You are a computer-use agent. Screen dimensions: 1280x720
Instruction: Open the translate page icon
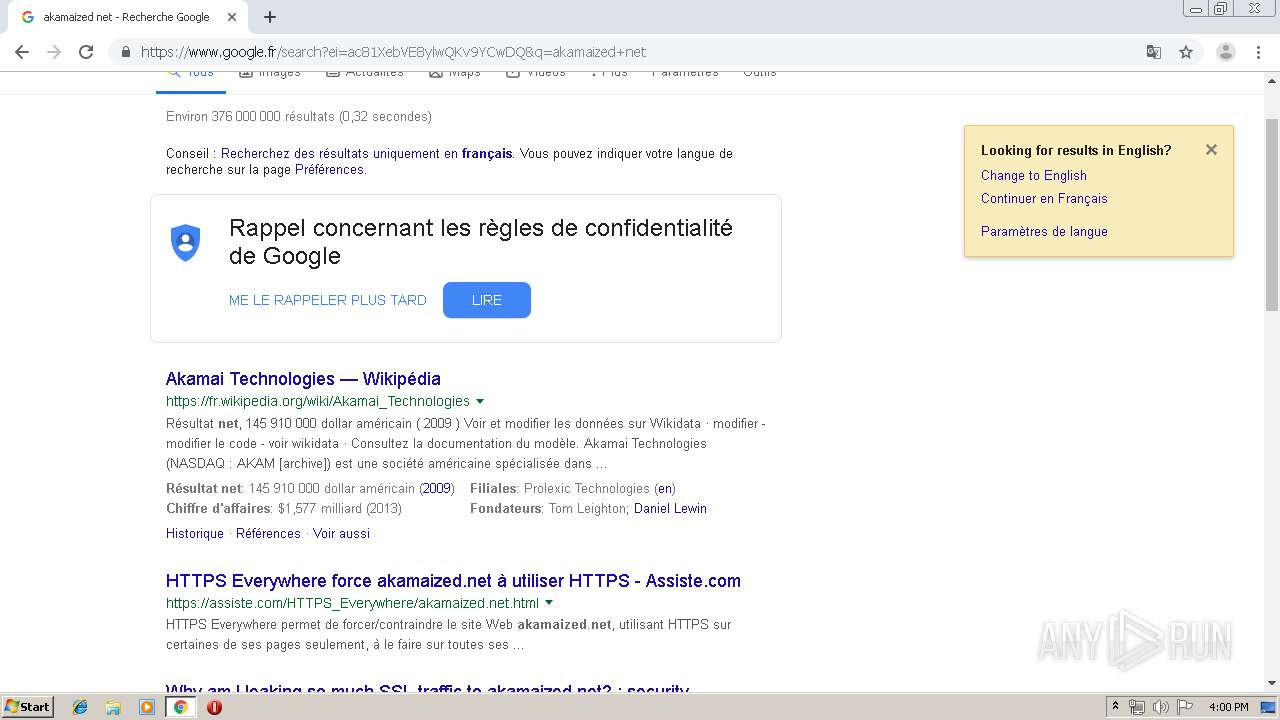1154,52
